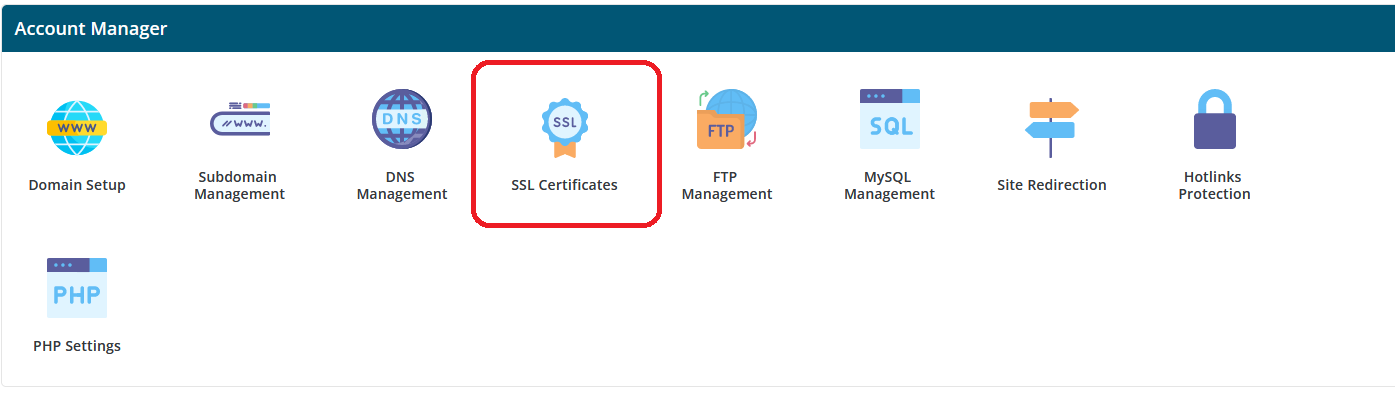Screen dimensions: 1395x402
Task: Open the FTP folder globe icon
Action: click(727, 119)
